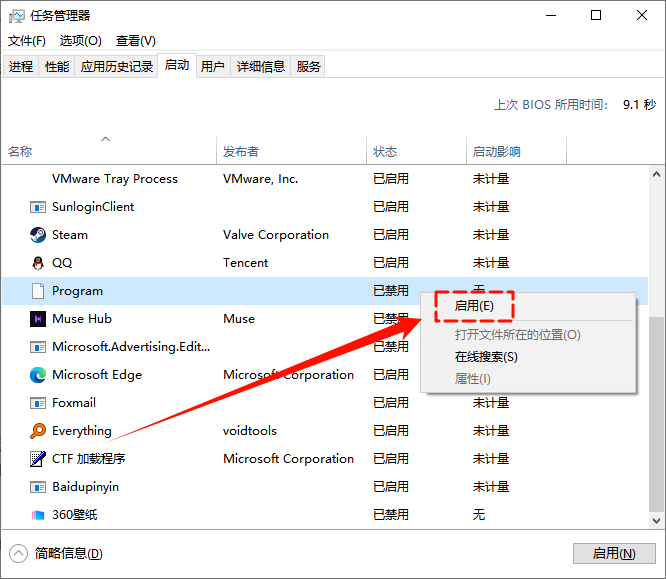Screen dimensions: 666x579
Task: Select the Steam name text
Action: [x=70, y=235]
